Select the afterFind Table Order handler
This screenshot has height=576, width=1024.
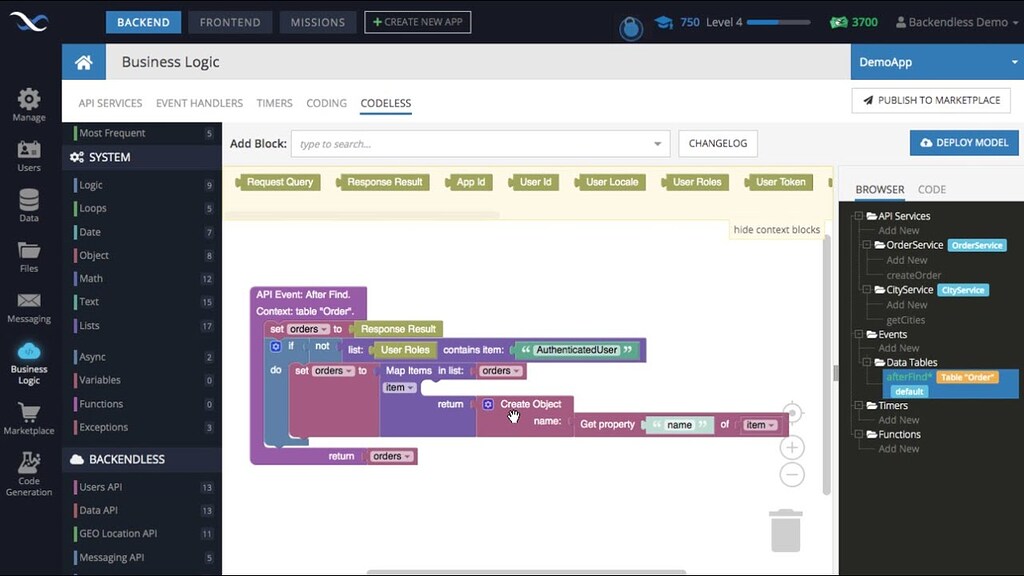click(x=951, y=384)
